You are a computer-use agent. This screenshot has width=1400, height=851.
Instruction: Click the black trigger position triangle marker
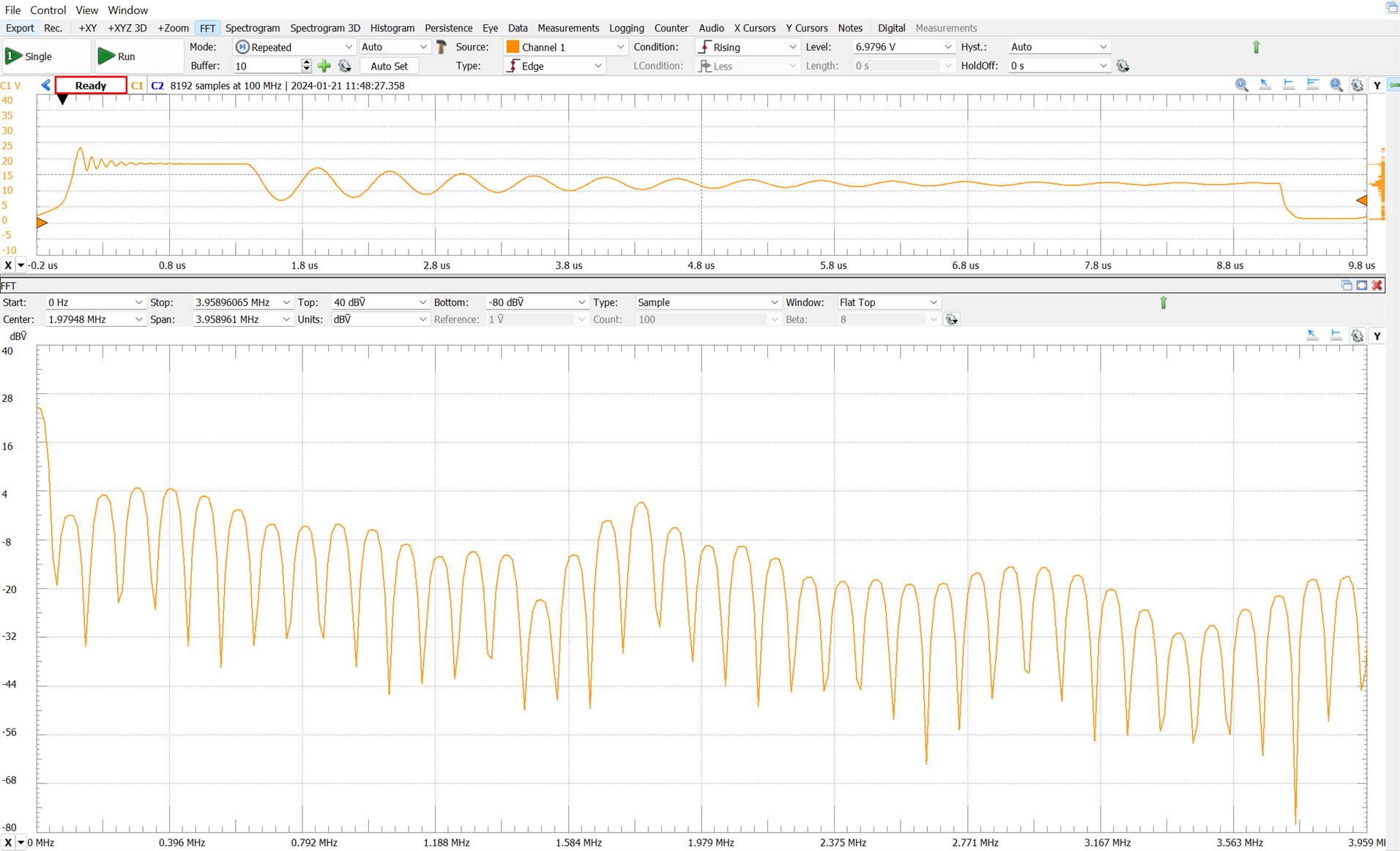click(x=62, y=99)
